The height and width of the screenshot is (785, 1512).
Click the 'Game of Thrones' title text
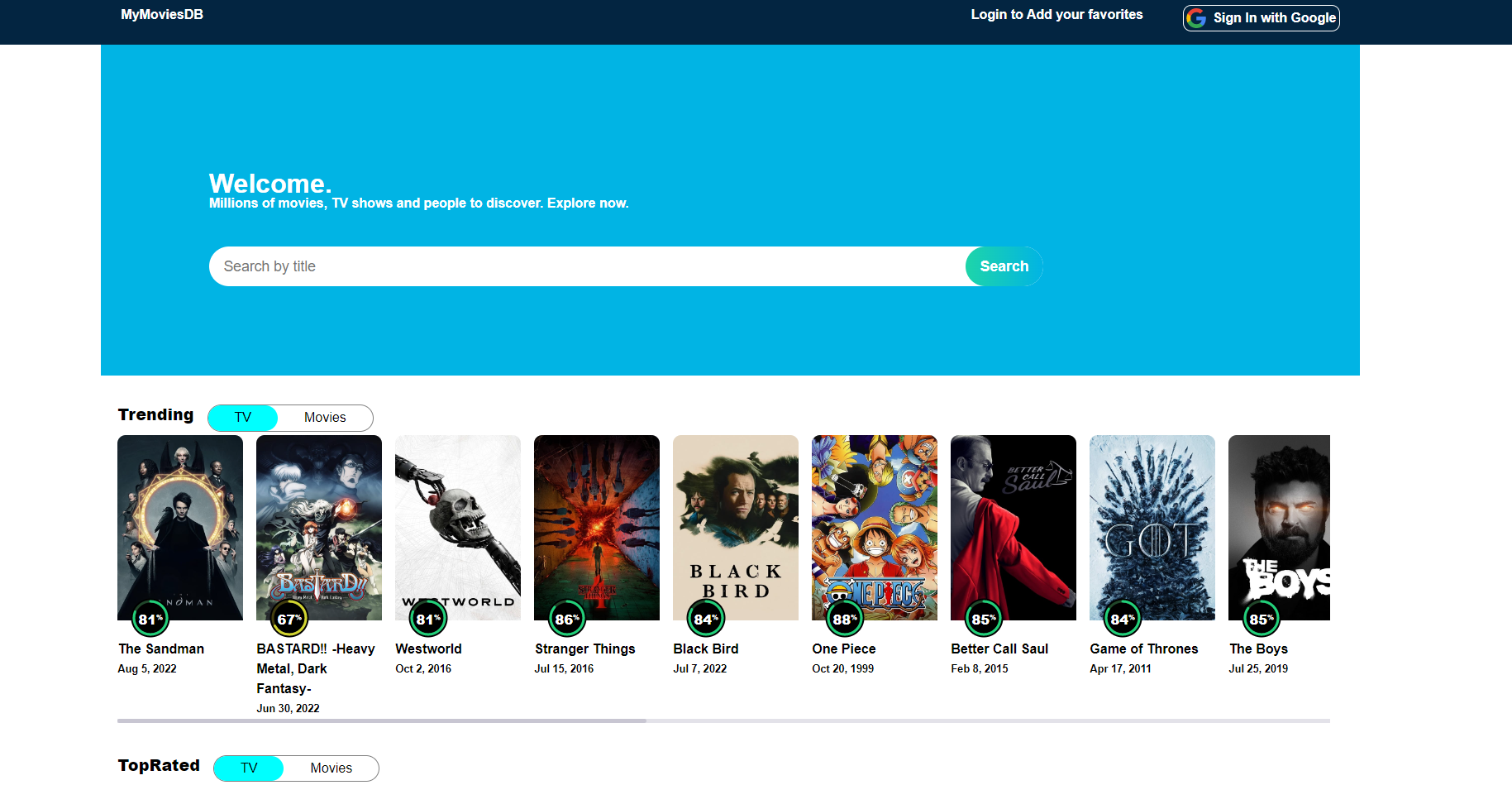click(1143, 649)
